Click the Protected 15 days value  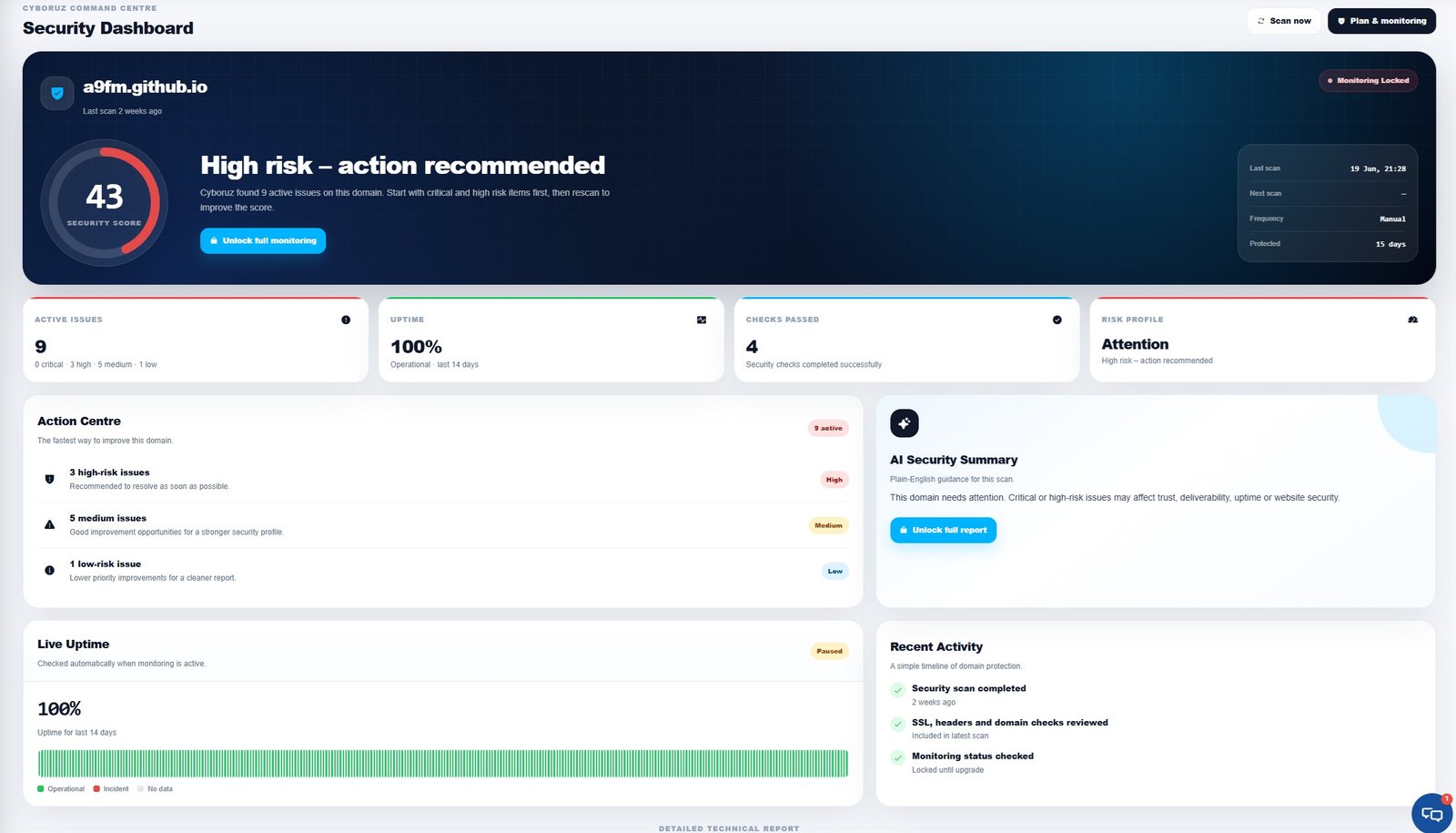coord(1390,244)
